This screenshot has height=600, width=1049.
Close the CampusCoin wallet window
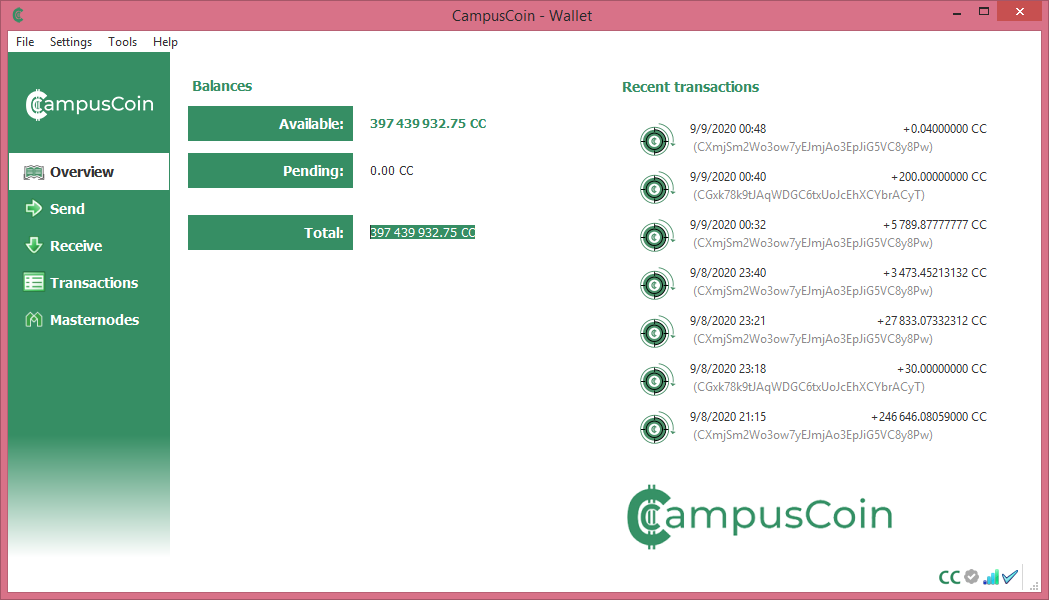pos(1020,11)
